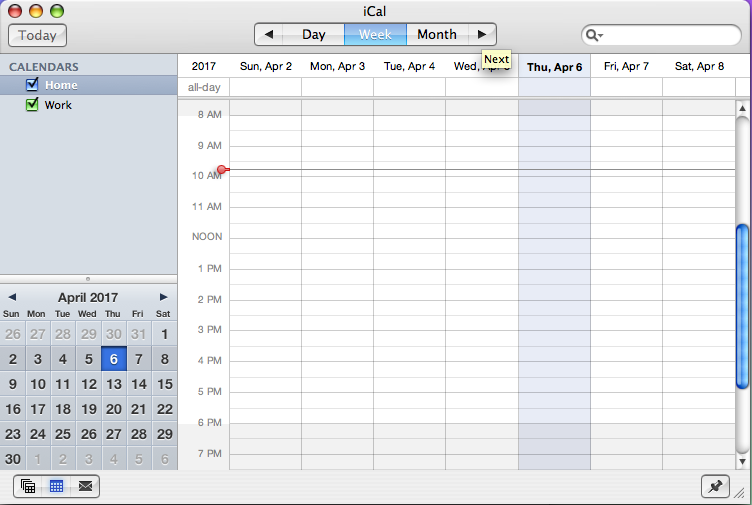Click the NOON time label
Screen dimensions: 752x505
207,236
